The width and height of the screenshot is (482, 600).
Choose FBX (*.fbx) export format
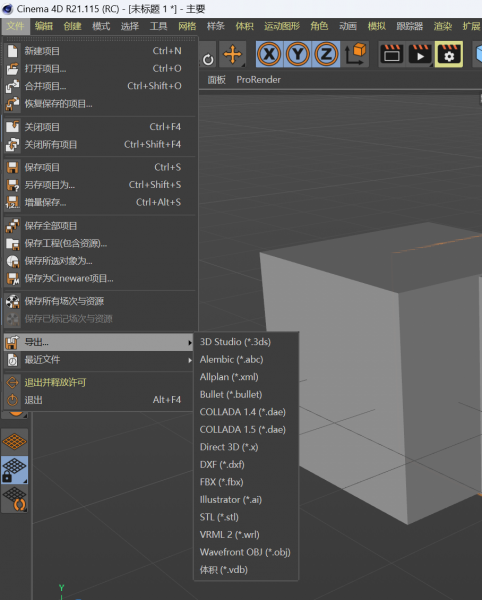click(221, 482)
